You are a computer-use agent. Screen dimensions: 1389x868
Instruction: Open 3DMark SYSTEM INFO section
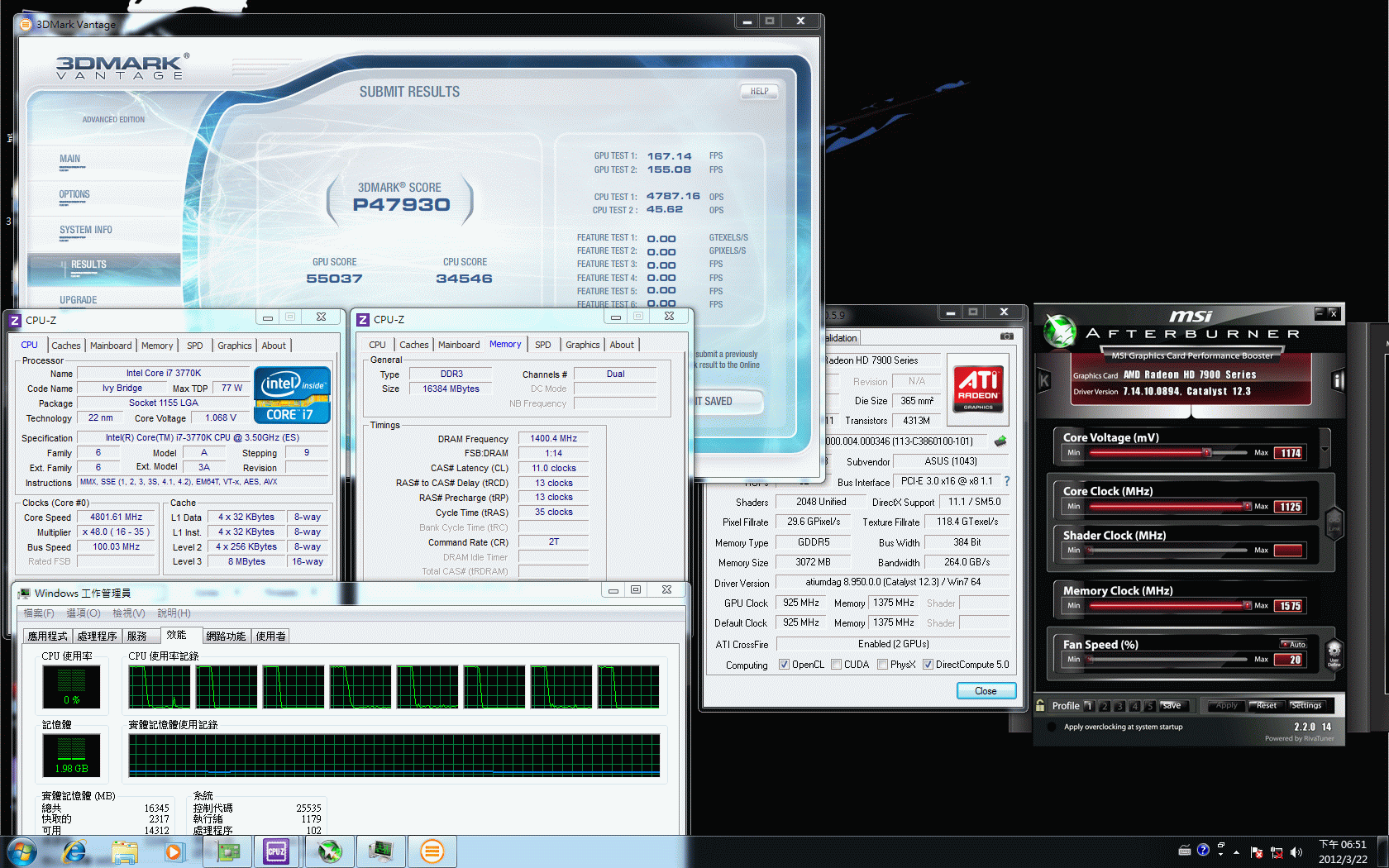point(86,230)
